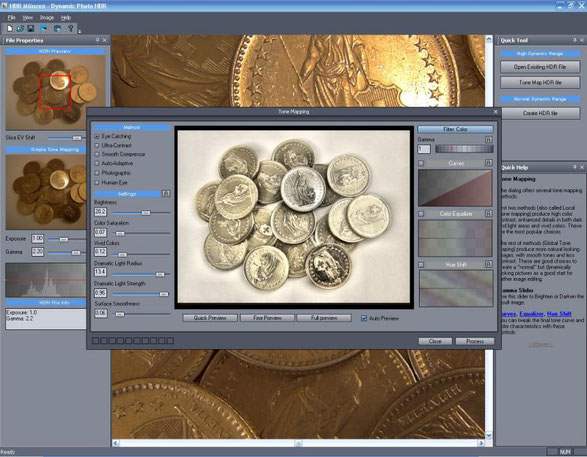Viewport: 587px width, 457px height.
Task: Close the Quick Tool panel
Action: coord(582,40)
